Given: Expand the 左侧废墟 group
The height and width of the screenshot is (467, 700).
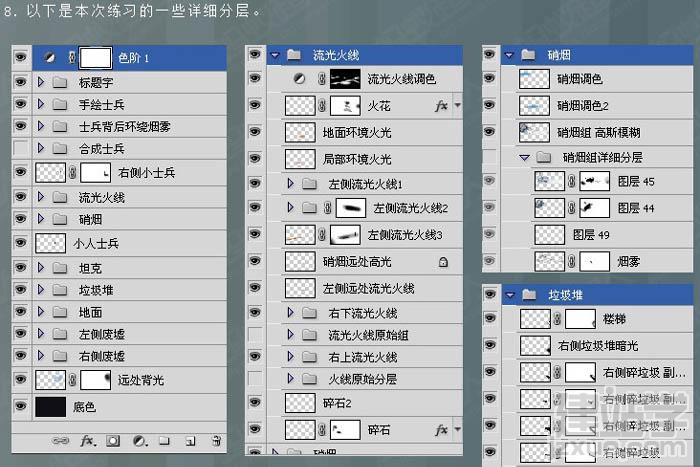Looking at the screenshot, I should click(x=41, y=334).
